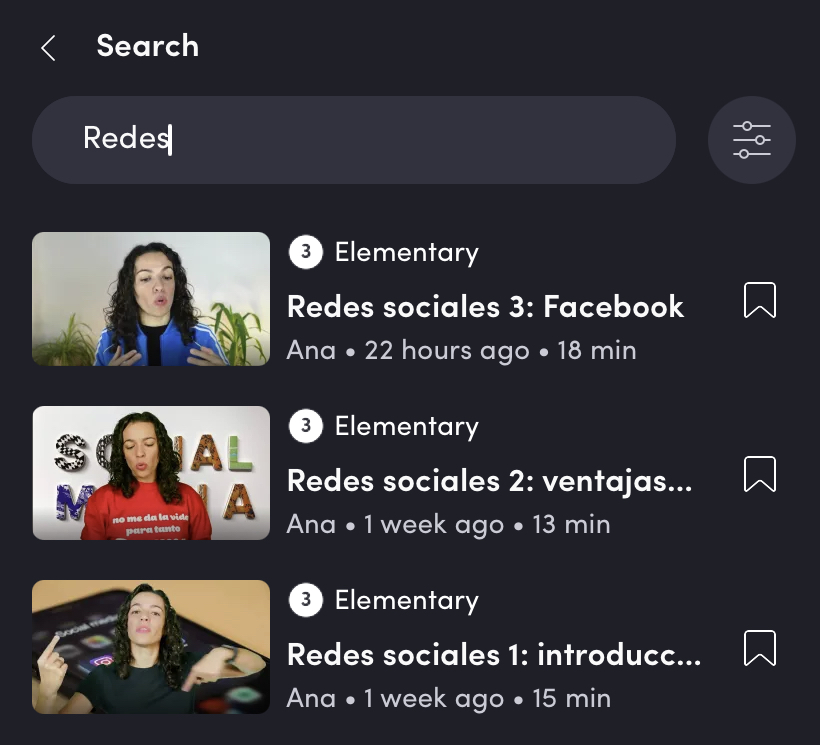
Task: Click the Search page heading
Action: (147, 46)
